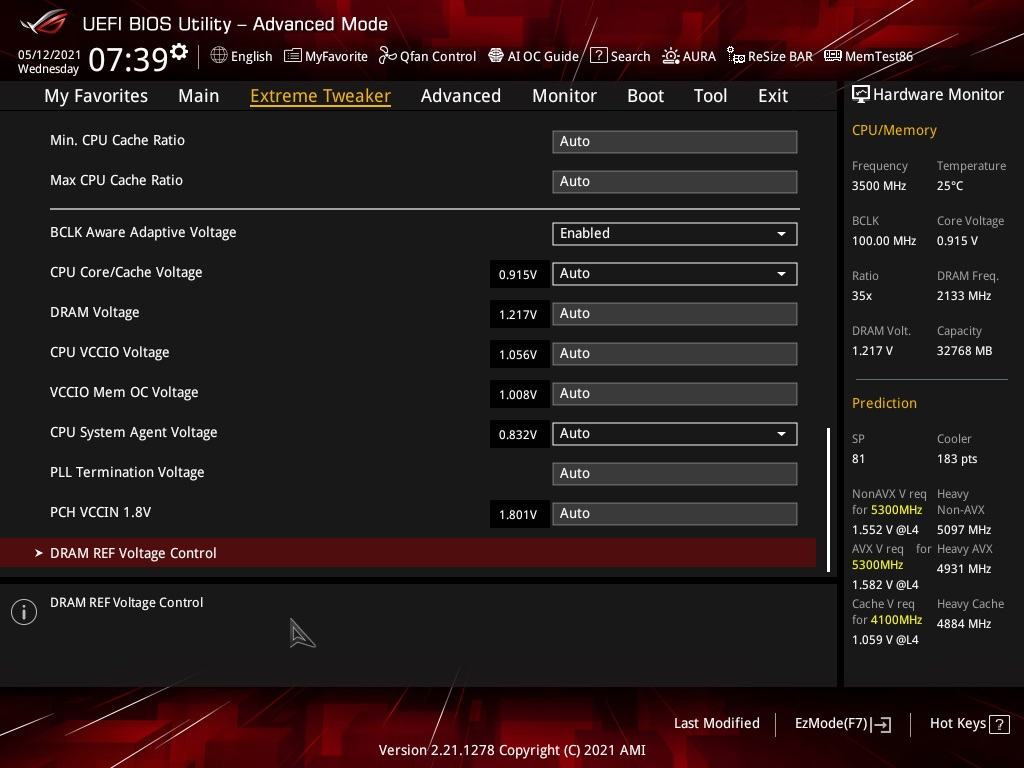Image resolution: width=1024 pixels, height=768 pixels.
Task: Open AURA lighting icon
Action: 671,56
